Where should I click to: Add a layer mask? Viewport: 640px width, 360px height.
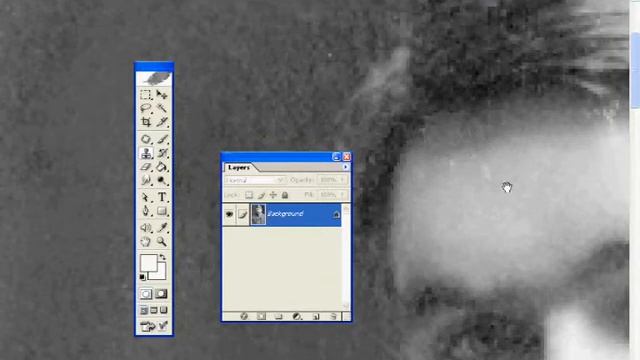[x=261, y=316]
